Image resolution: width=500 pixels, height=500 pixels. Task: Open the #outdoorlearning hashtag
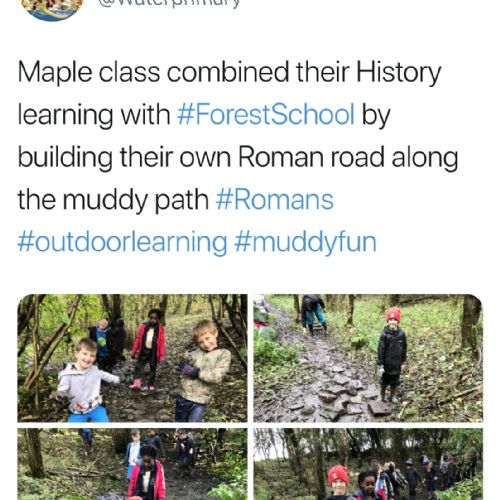(122, 242)
